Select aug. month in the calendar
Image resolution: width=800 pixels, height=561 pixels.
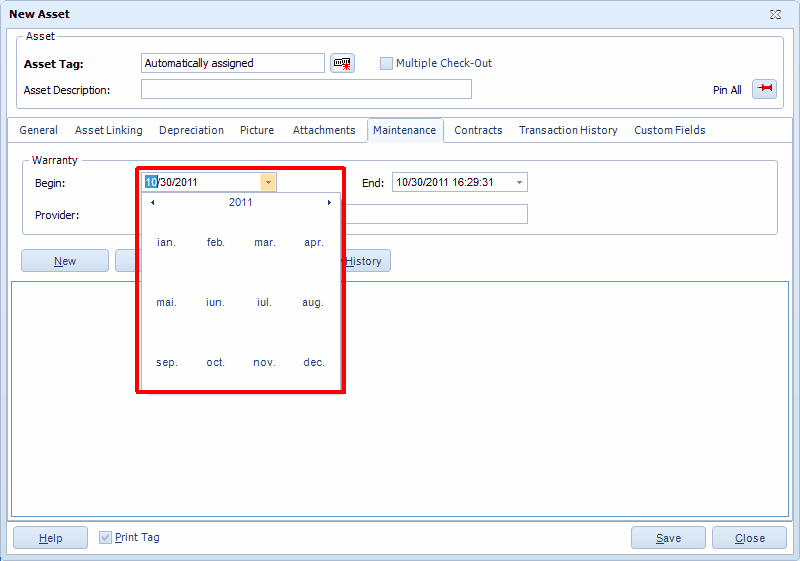coord(313,302)
